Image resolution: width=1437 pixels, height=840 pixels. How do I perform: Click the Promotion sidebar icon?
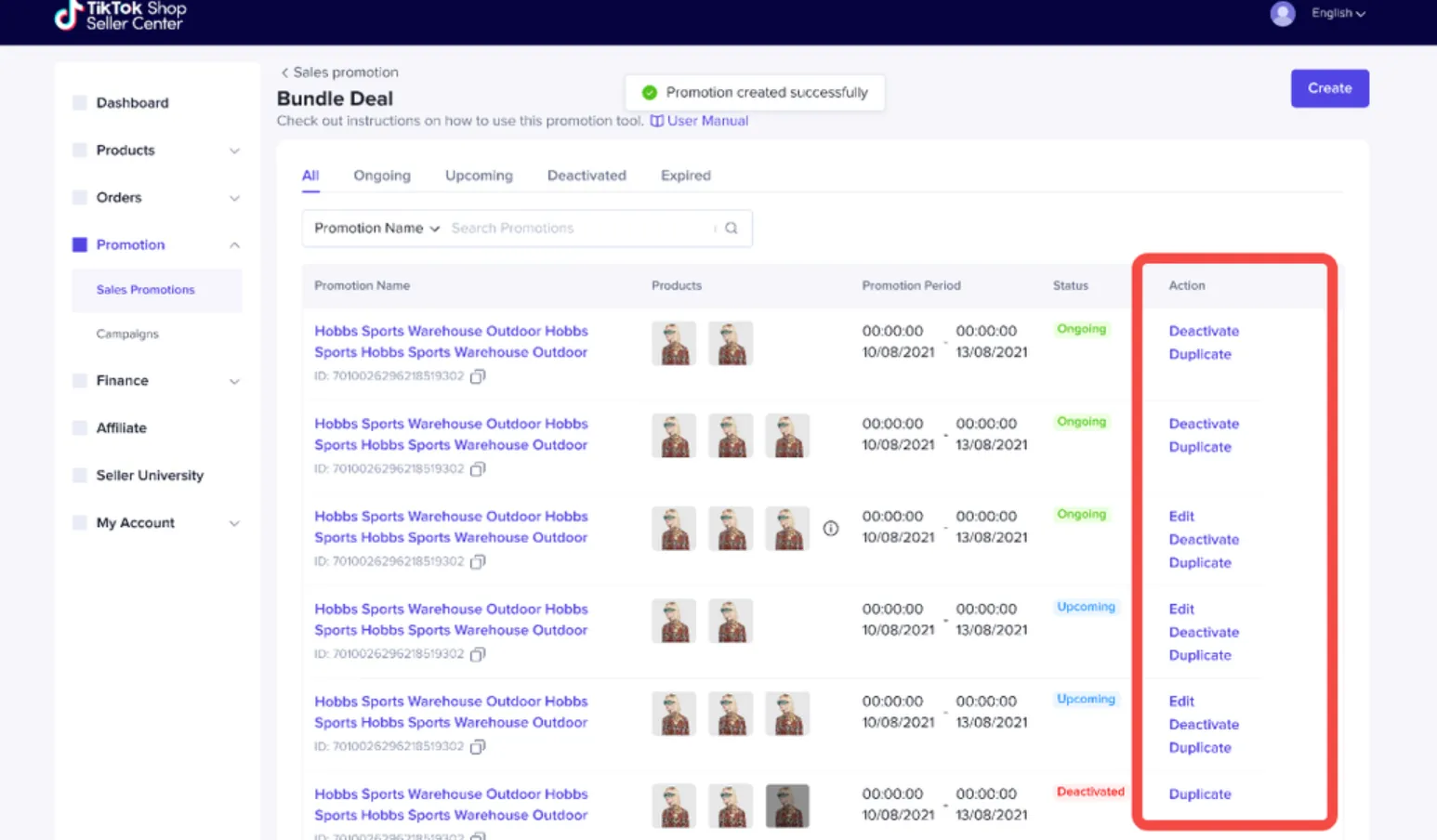click(80, 244)
